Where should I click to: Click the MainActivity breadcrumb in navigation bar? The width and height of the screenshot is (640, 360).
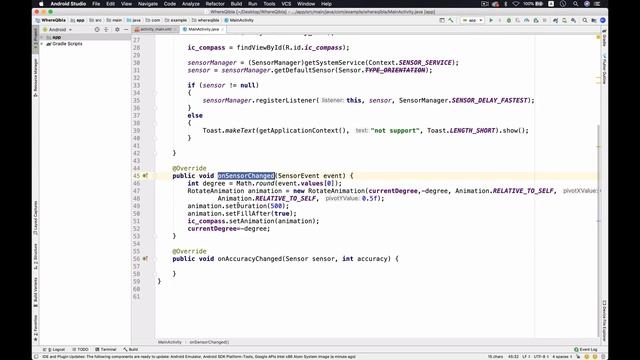pyautogui.click(x=239, y=20)
